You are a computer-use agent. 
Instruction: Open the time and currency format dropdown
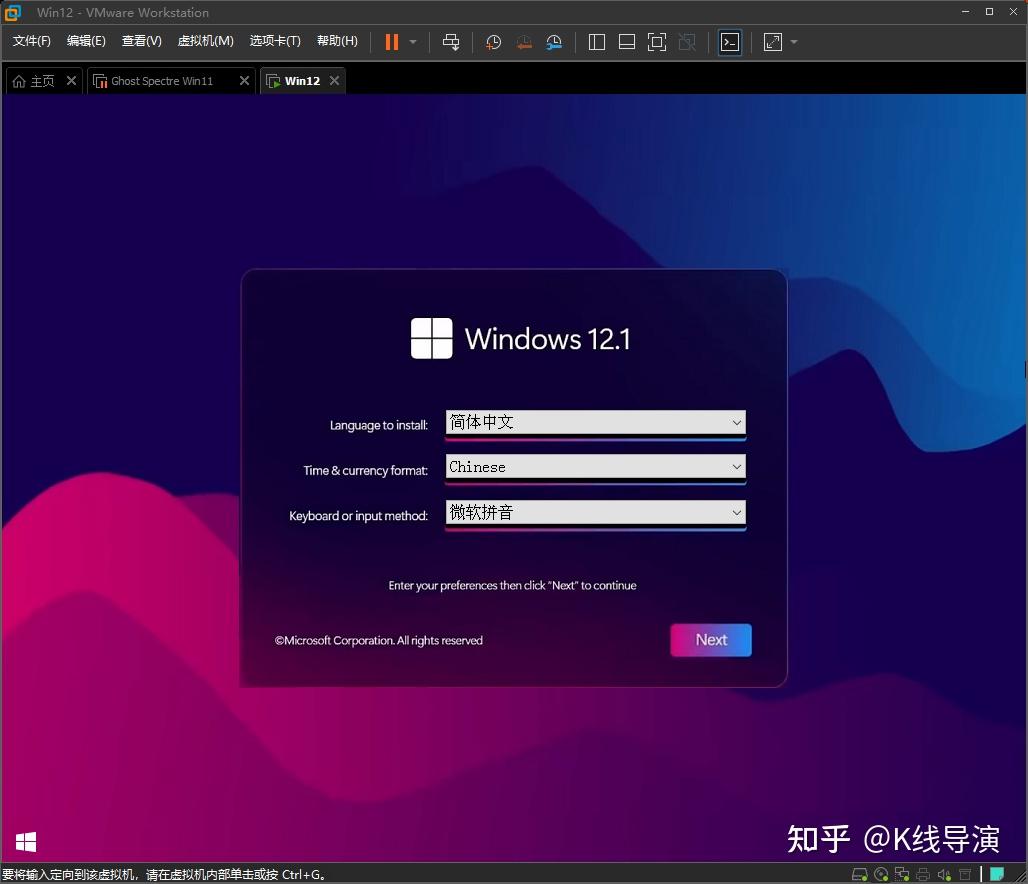click(737, 468)
